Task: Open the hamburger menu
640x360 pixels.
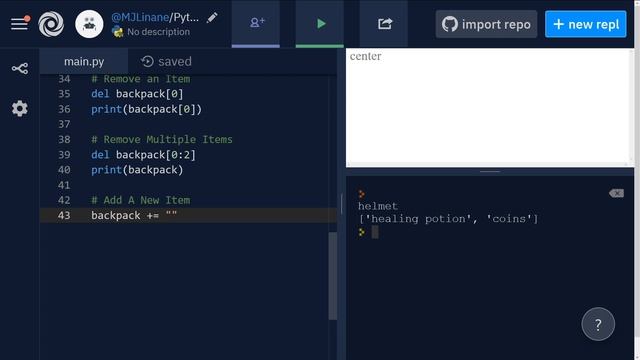Action: [x=19, y=24]
